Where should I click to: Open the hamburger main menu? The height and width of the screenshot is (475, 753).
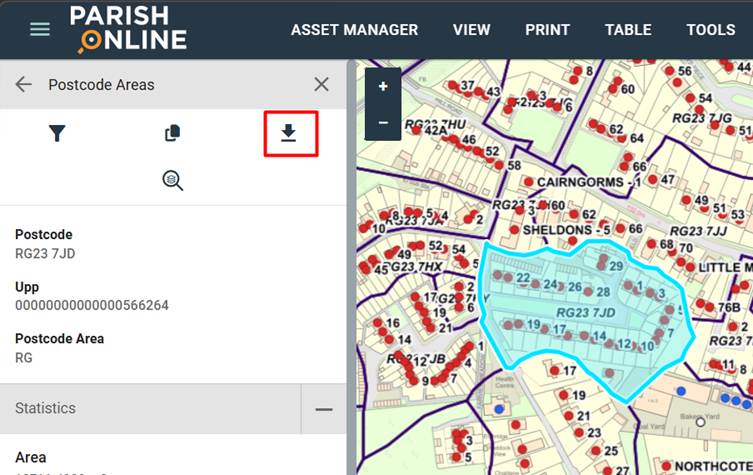(x=39, y=29)
